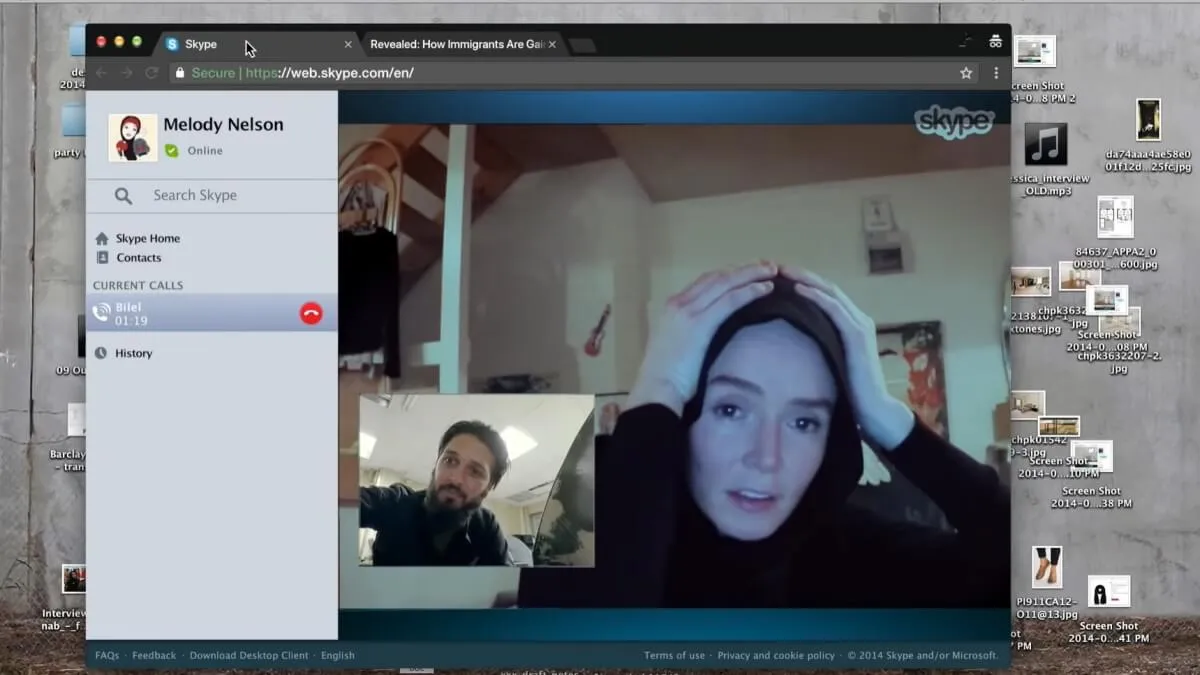This screenshot has height=675, width=1200.
Task: Open the Chrome three-dot menu
Action: pyautogui.click(x=996, y=73)
